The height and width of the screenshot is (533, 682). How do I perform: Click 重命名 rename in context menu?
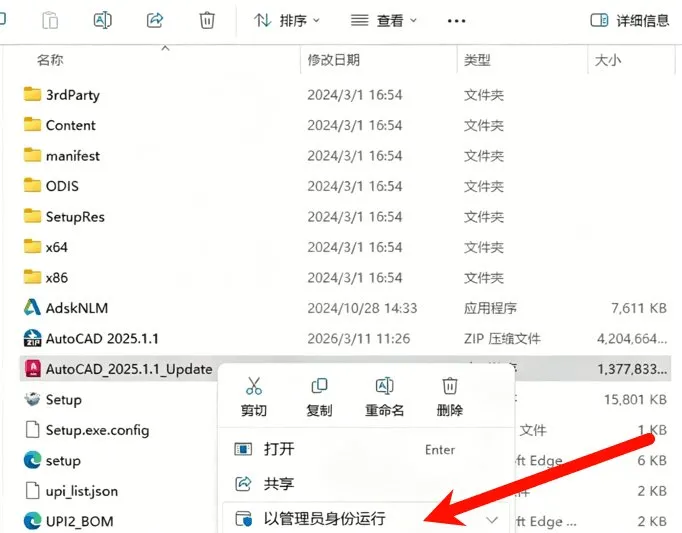tap(384, 396)
